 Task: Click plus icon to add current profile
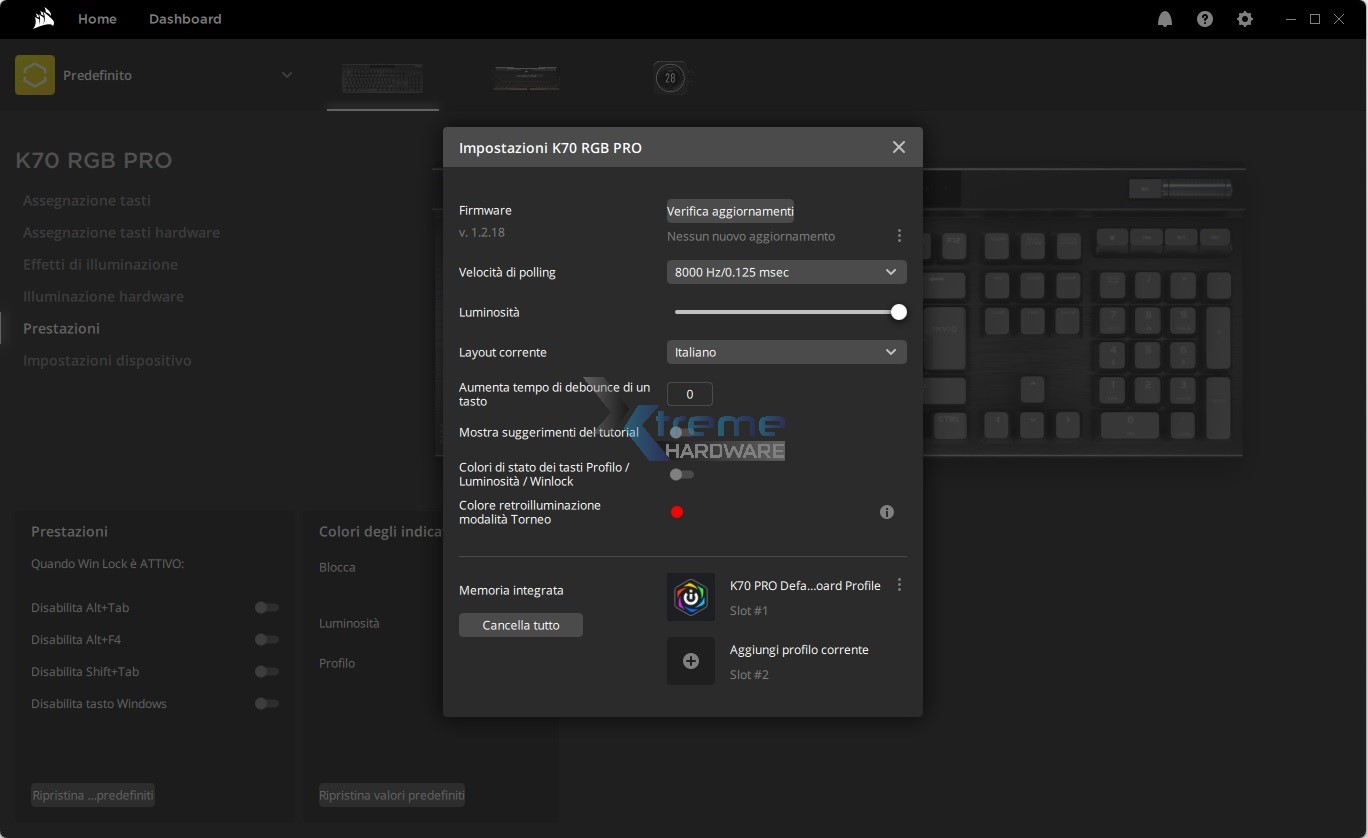[691, 661]
